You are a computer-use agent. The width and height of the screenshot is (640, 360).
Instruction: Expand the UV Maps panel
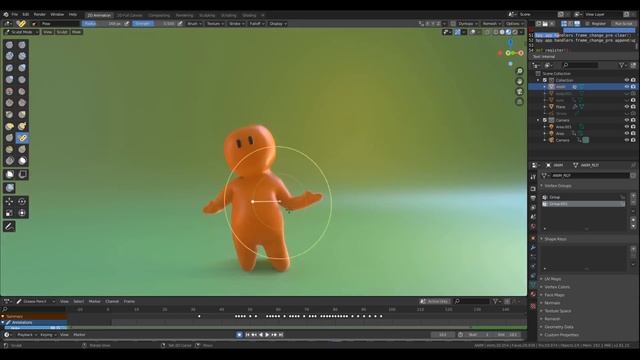(x=553, y=279)
